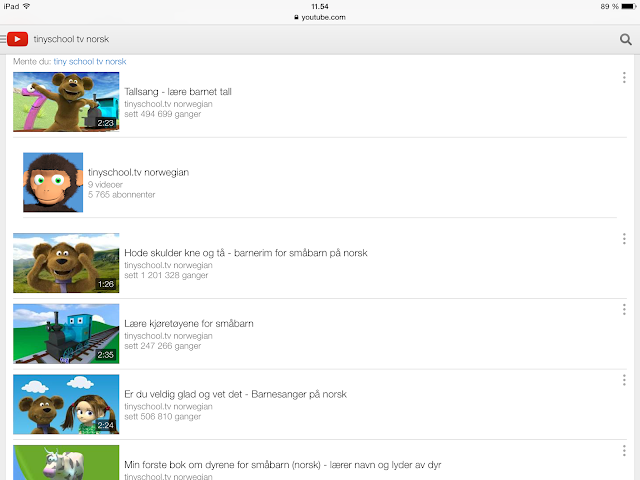640x480 pixels.
Task: Open options menu for Hode skulder video
Action: 624,239
